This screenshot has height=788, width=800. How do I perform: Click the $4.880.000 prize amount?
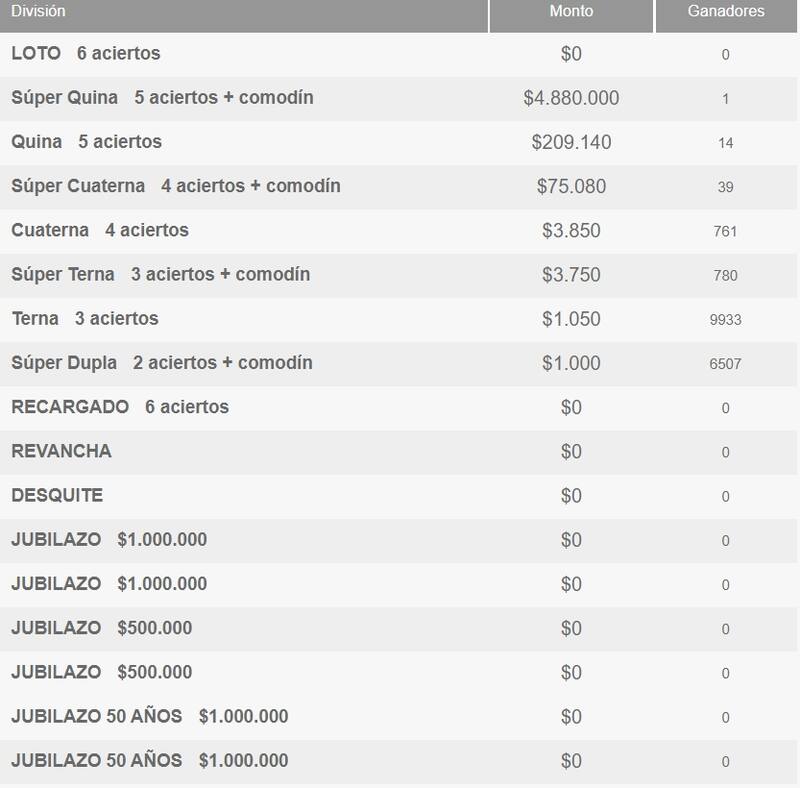571,98
